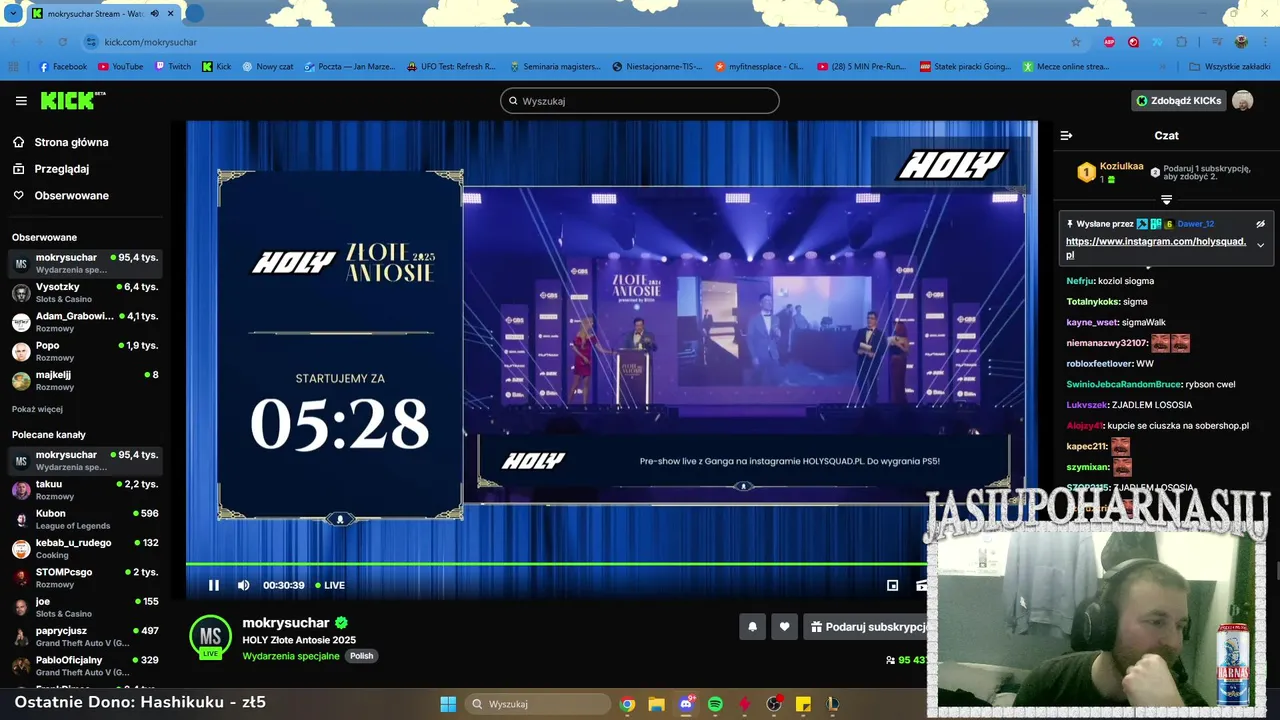Open the Kick bookmark in the bookmarks bar
Image resolution: width=1280 pixels, height=720 pixels.
click(x=216, y=67)
